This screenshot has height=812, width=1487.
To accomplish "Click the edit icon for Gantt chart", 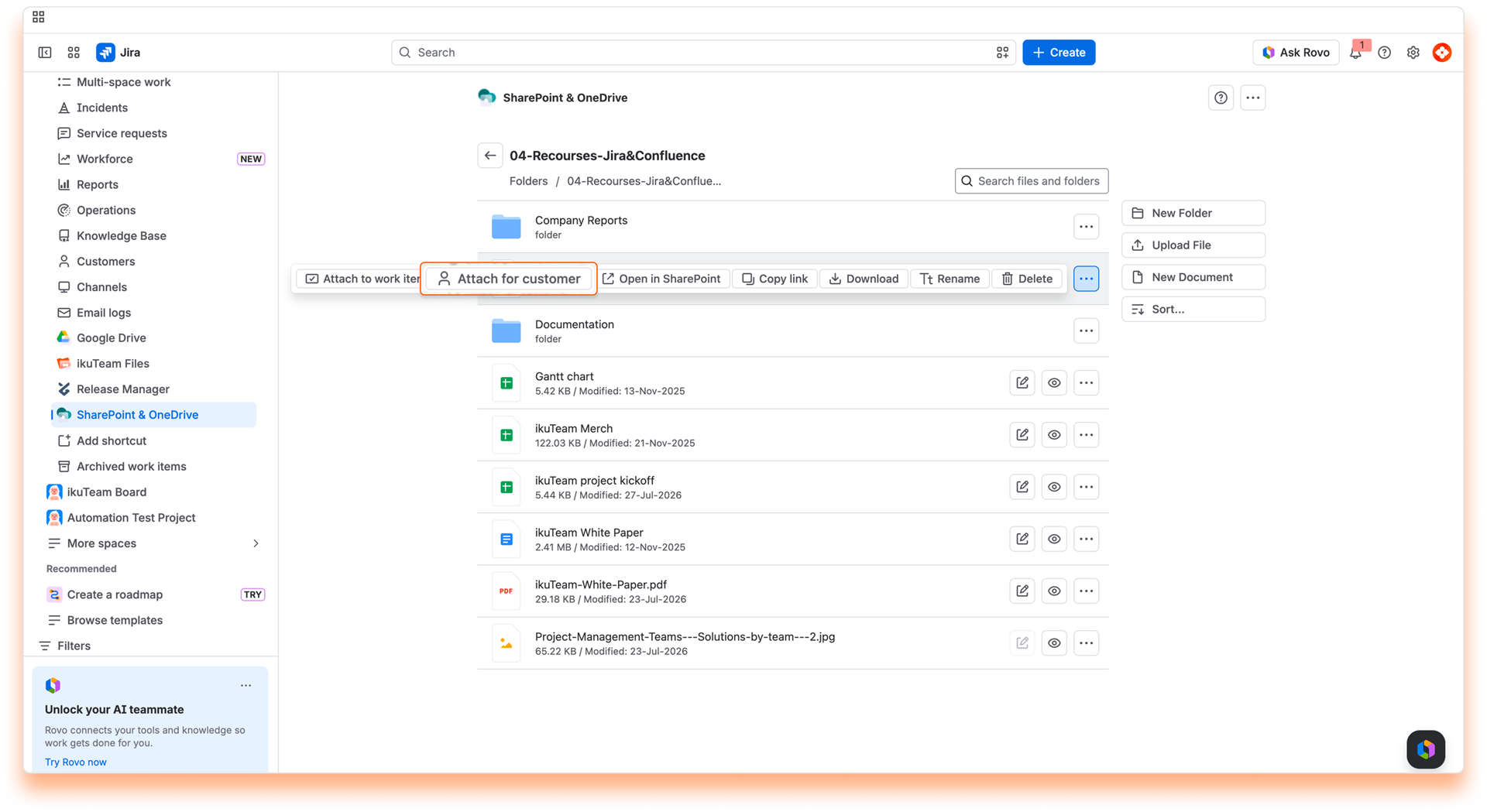I will pos(1022,383).
